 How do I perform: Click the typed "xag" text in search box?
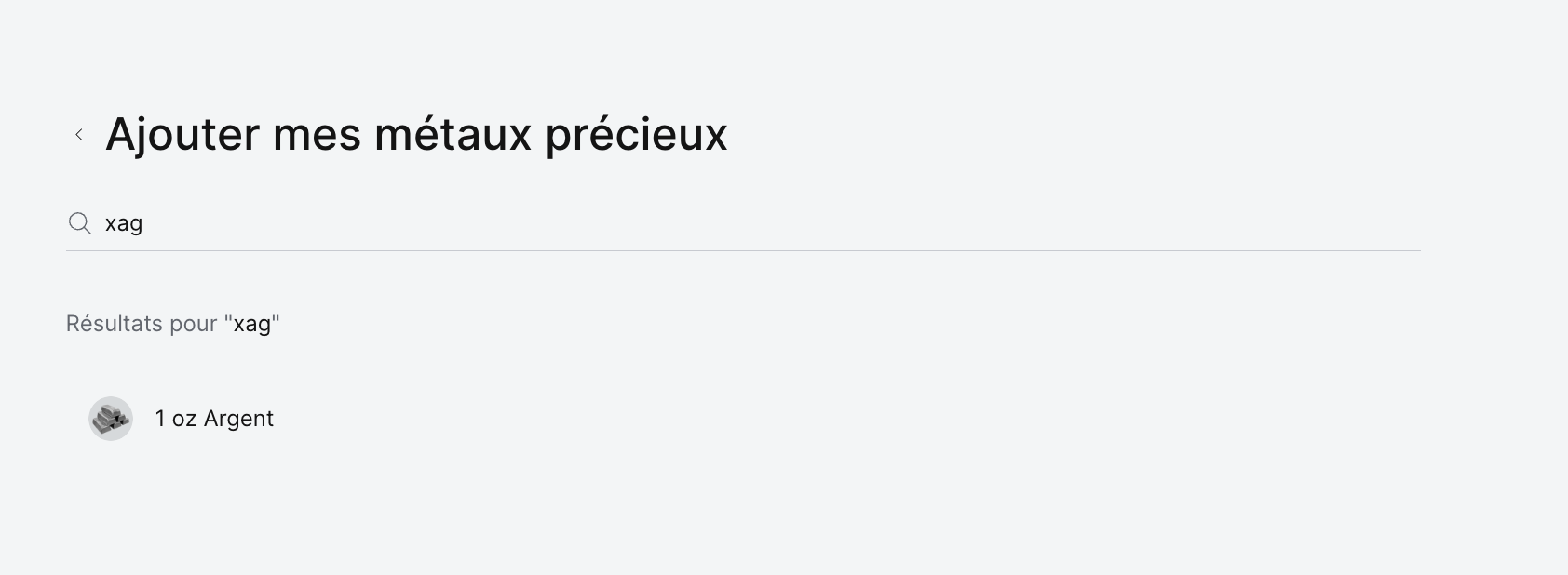coord(124,224)
